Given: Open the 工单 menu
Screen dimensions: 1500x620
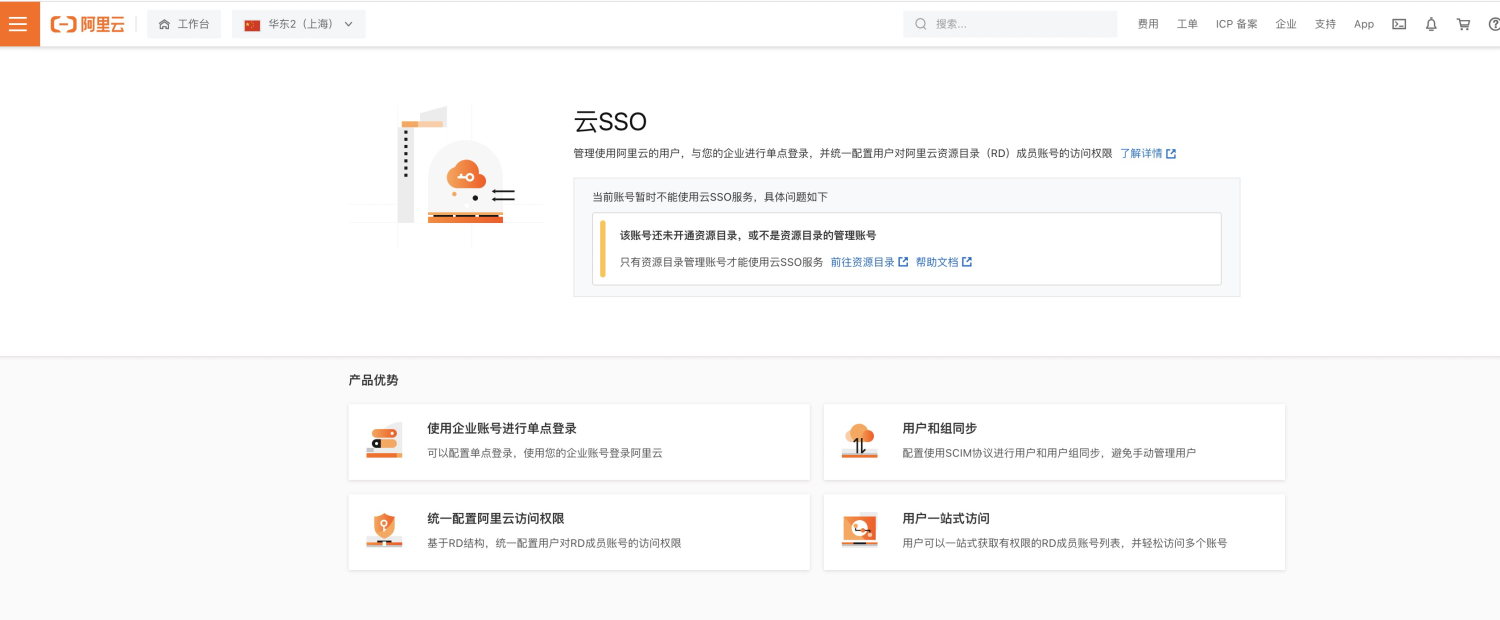Looking at the screenshot, I should [1187, 24].
